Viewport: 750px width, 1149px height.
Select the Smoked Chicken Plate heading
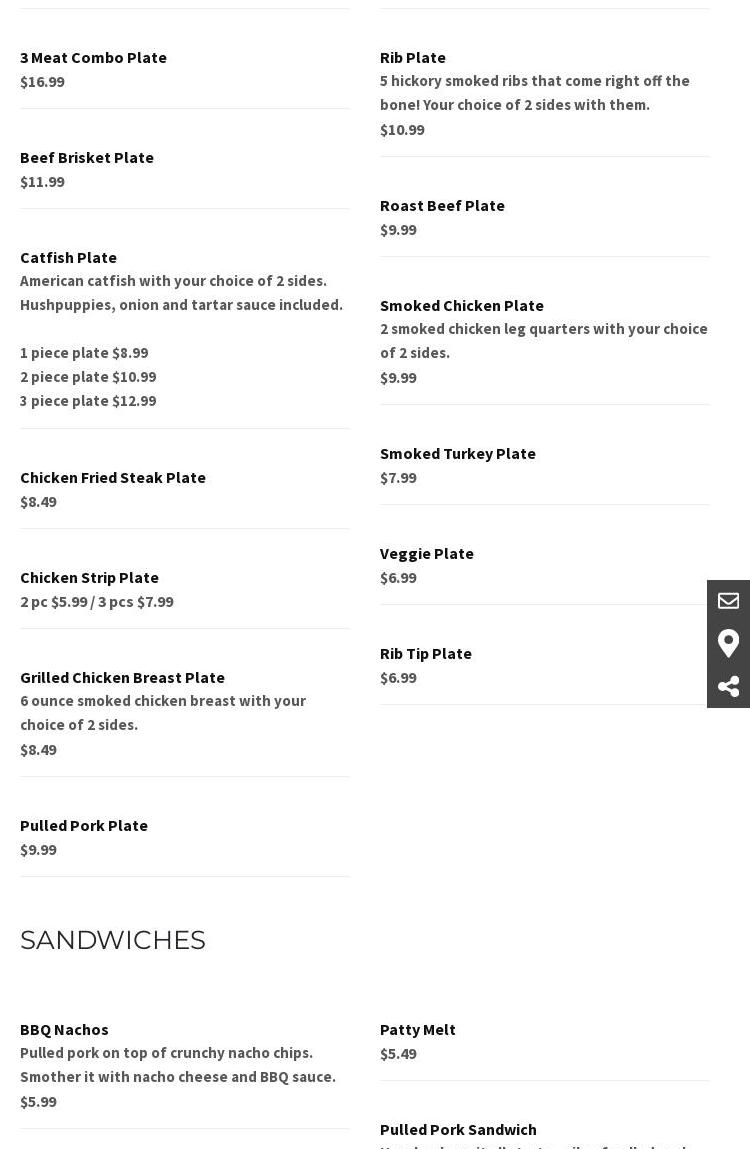(x=462, y=305)
